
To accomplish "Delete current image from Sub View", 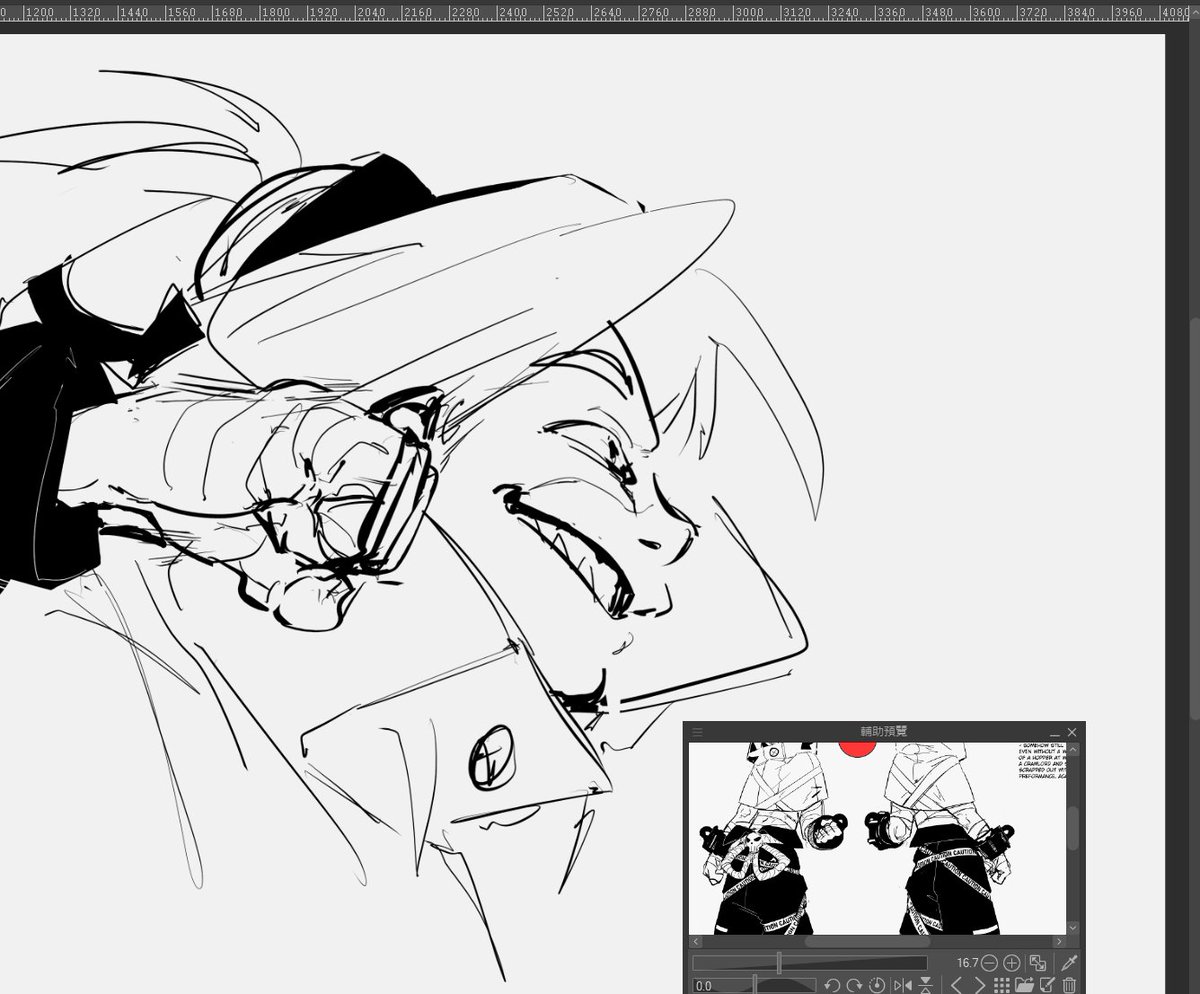I will pos(1070,985).
